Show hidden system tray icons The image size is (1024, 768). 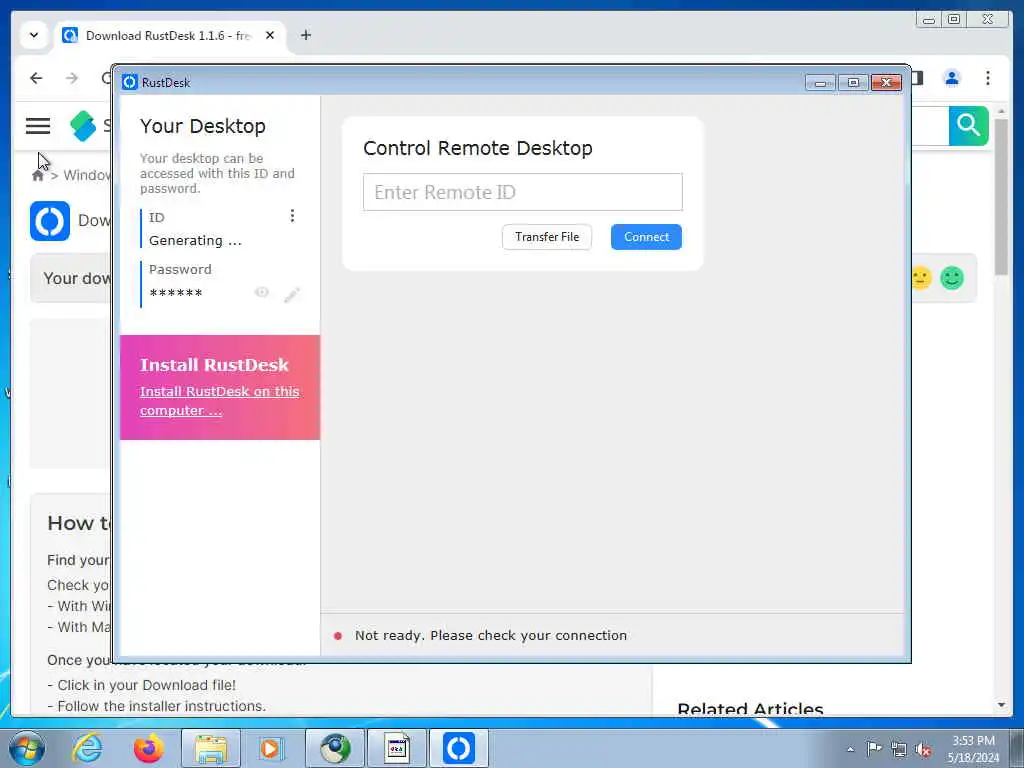(850, 749)
